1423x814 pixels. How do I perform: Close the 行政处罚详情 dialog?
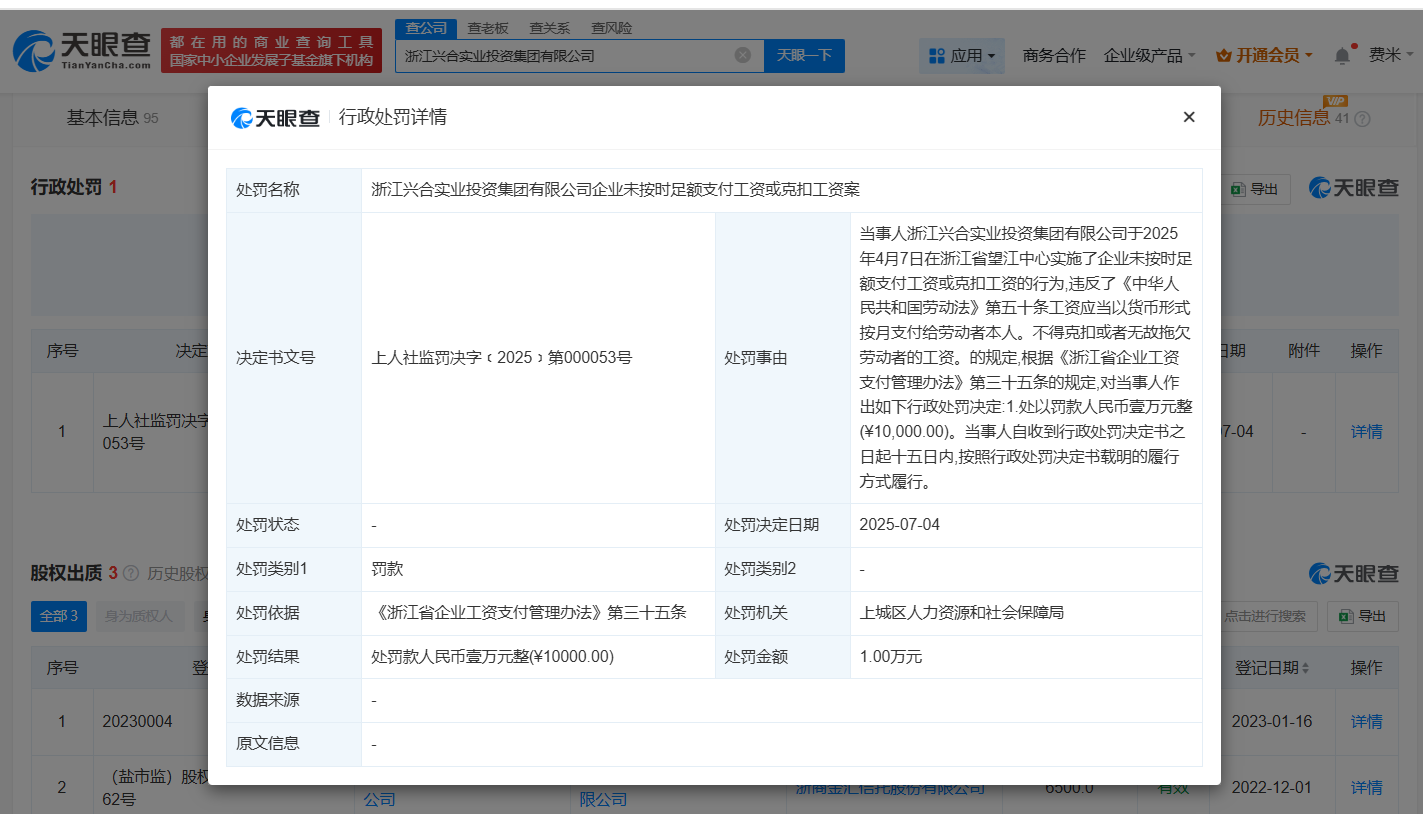[1189, 117]
